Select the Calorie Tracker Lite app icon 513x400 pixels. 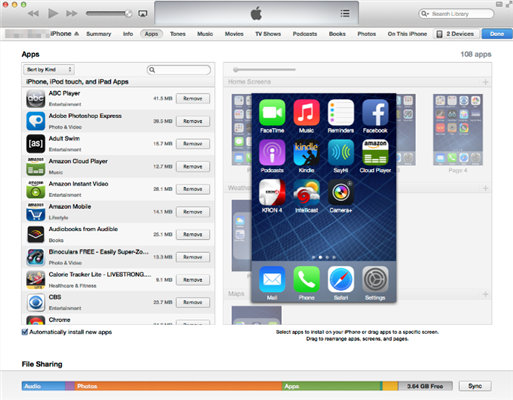coord(36,280)
